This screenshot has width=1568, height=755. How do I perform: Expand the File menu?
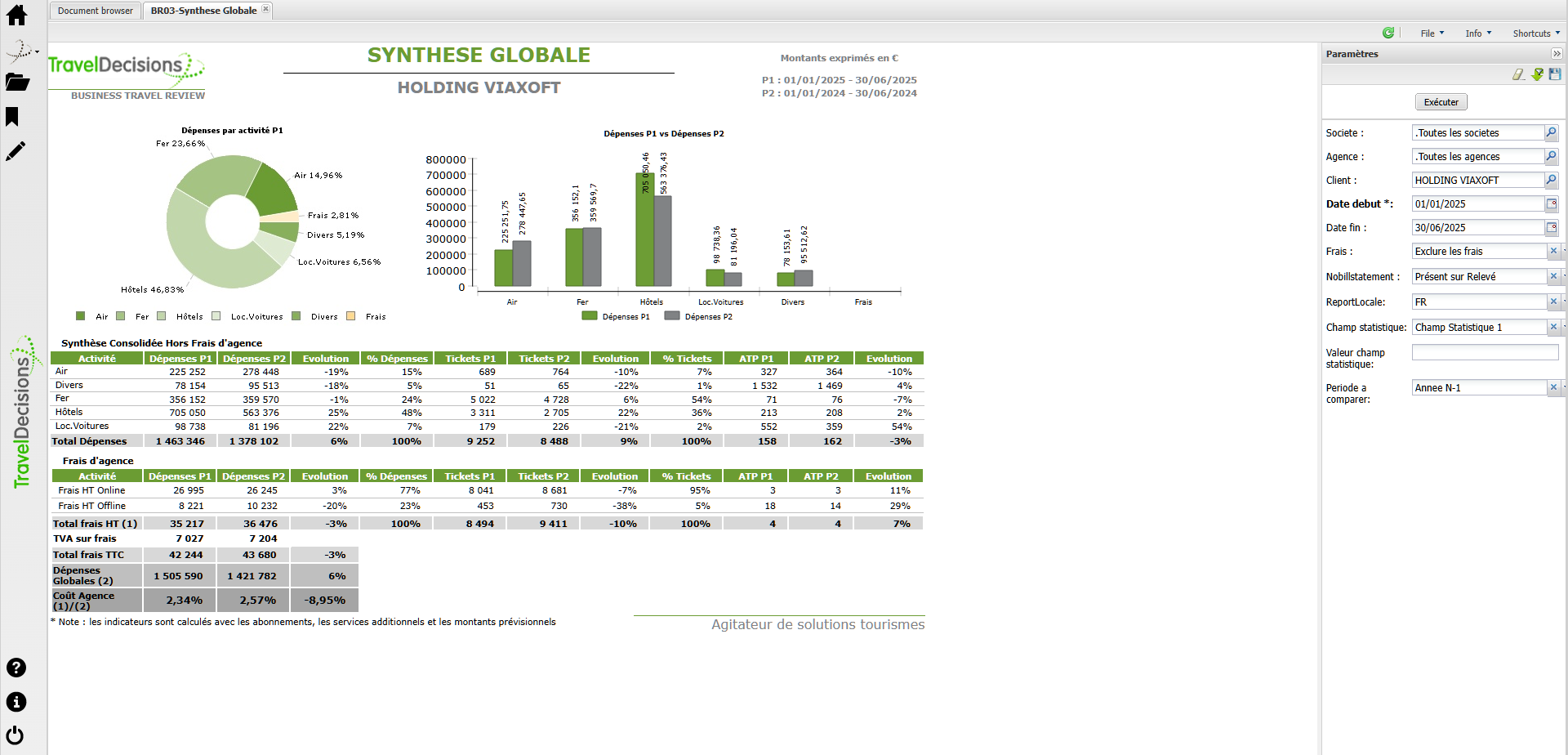[x=1432, y=34]
